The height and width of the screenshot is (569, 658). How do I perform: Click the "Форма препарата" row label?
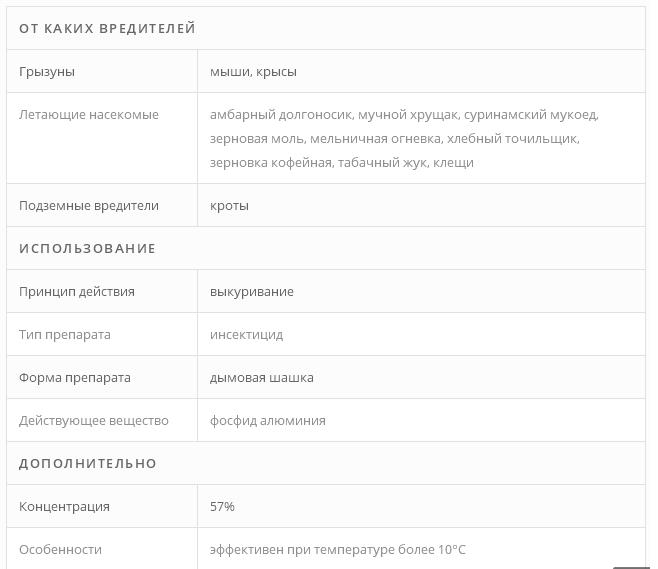[75, 377]
